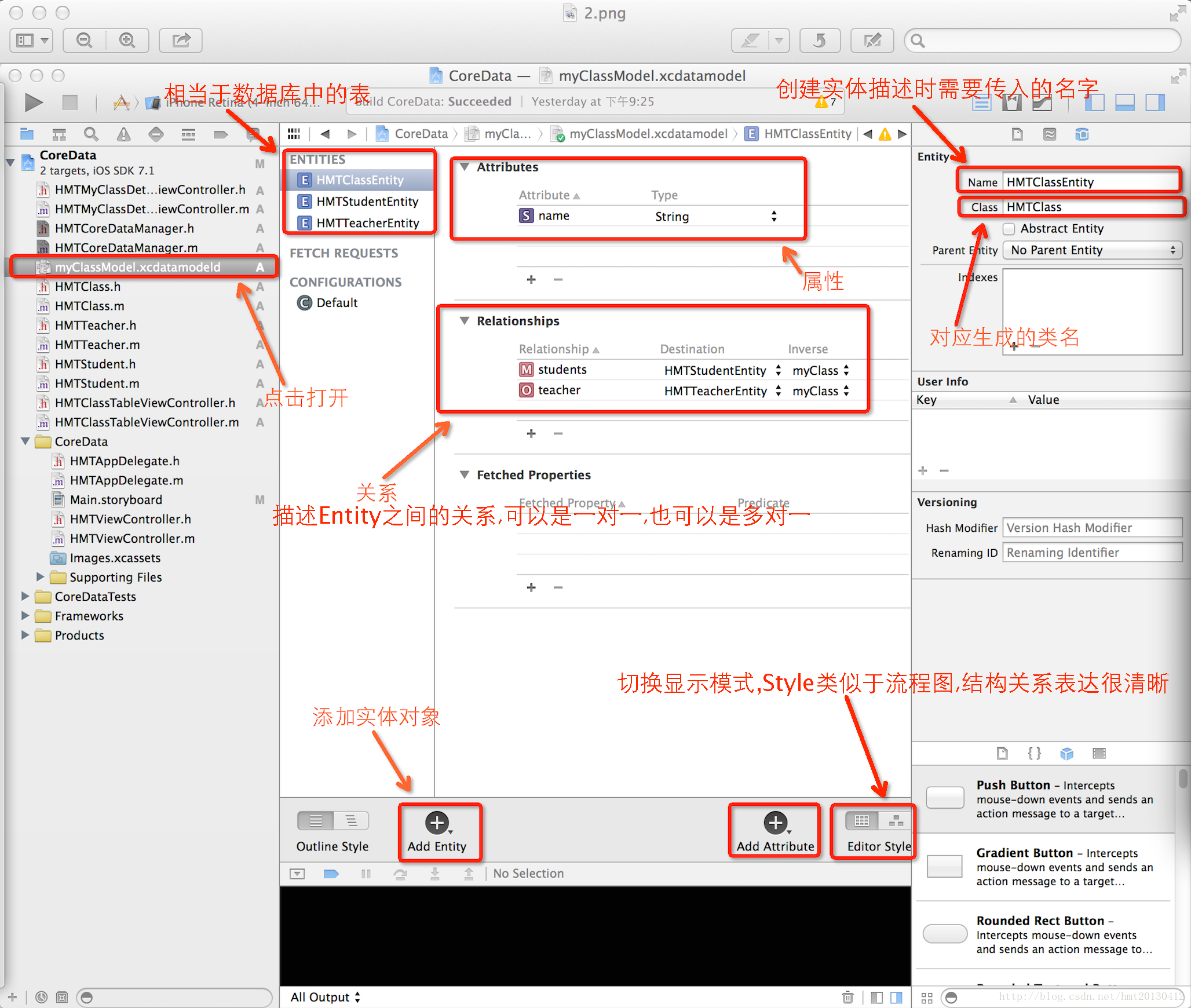
Task: Switch Editor Style to table view
Action: point(862,821)
